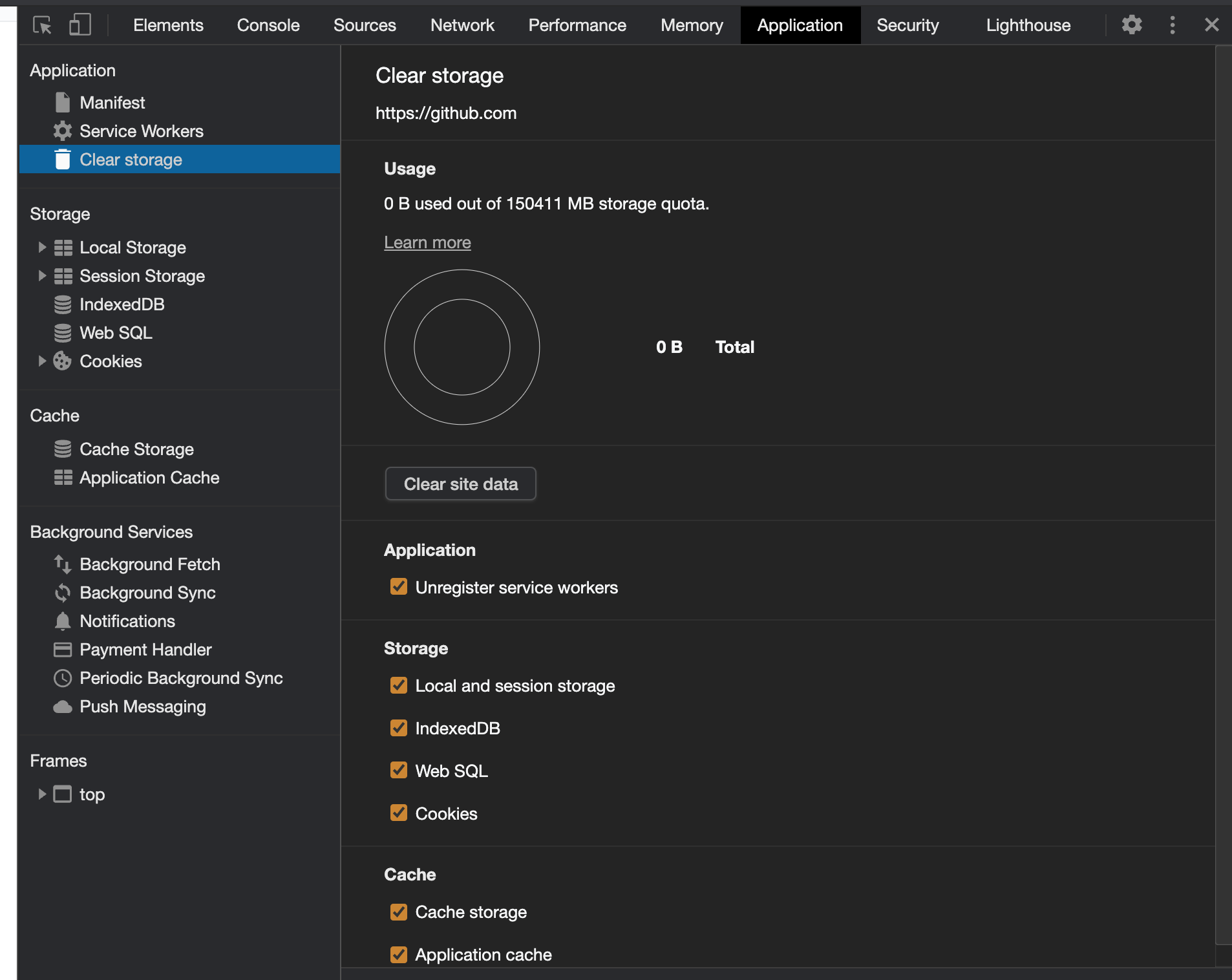Switch to the Performance tab
This screenshot has width=1232, height=980.
[x=577, y=25]
